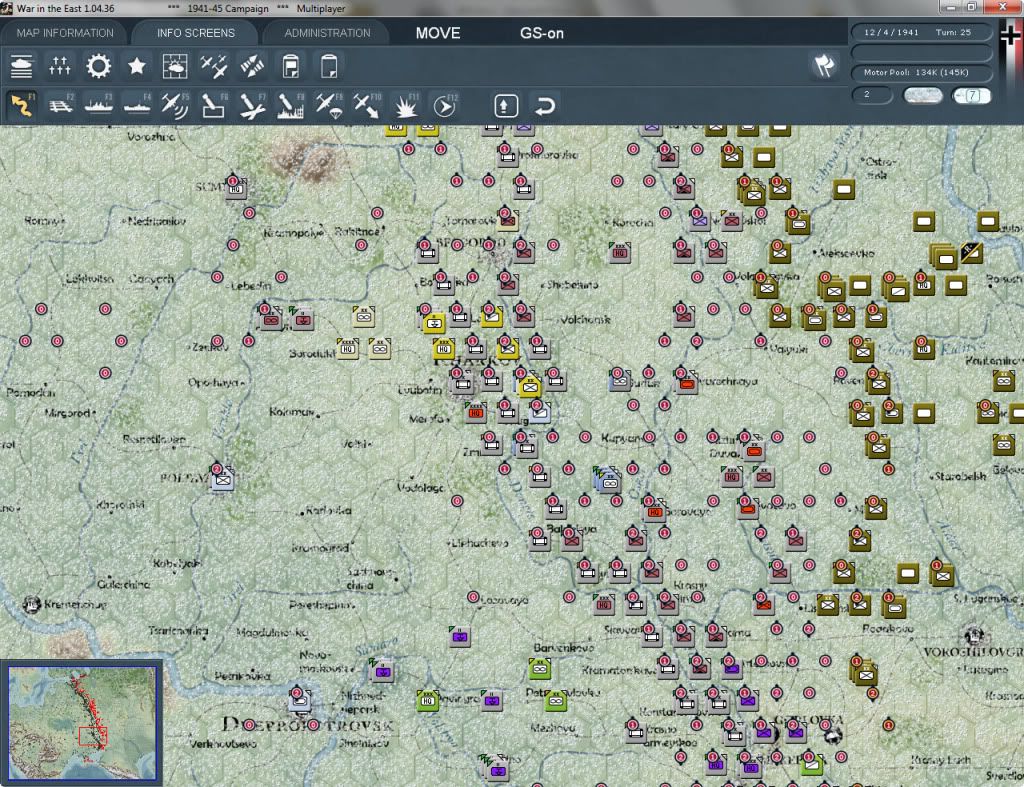Open the Losses screen (crosses icon)
The image size is (1024, 787).
click(59, 67)
